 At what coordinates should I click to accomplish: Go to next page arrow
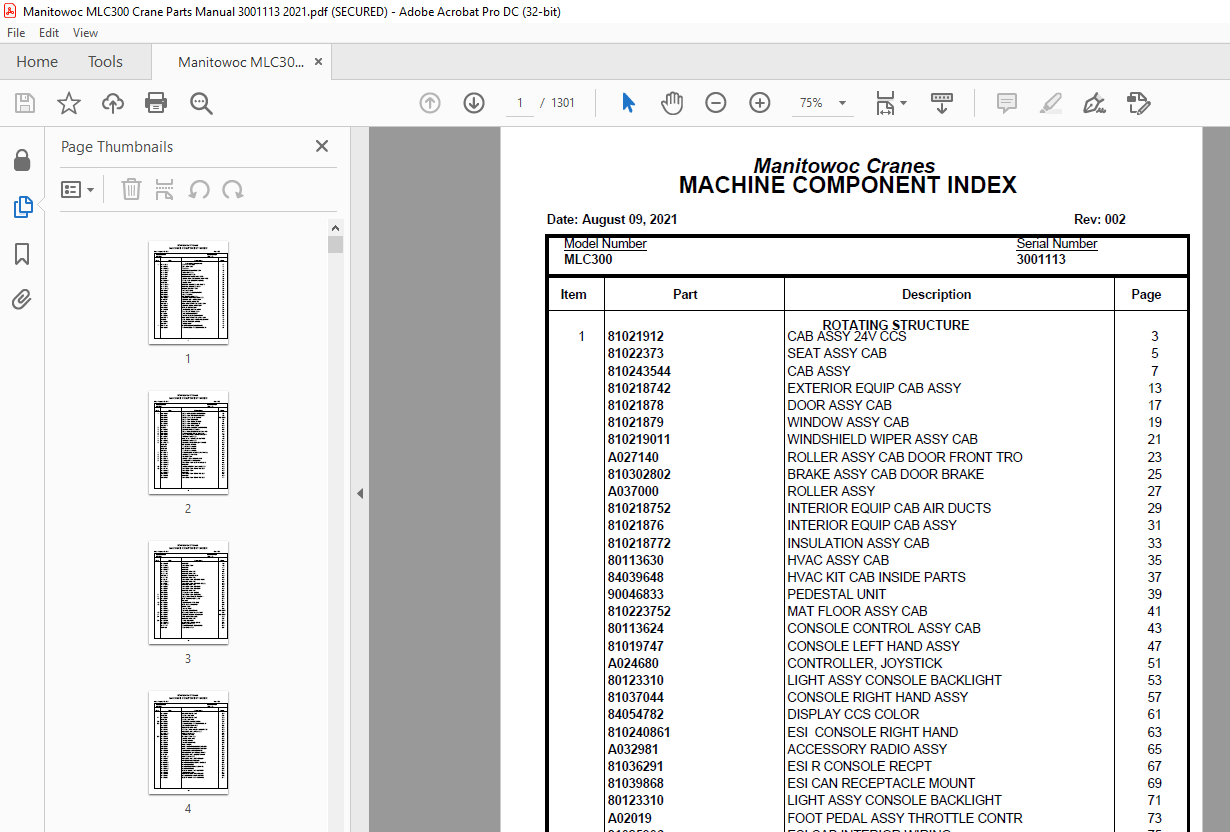[x=474, y=103]
